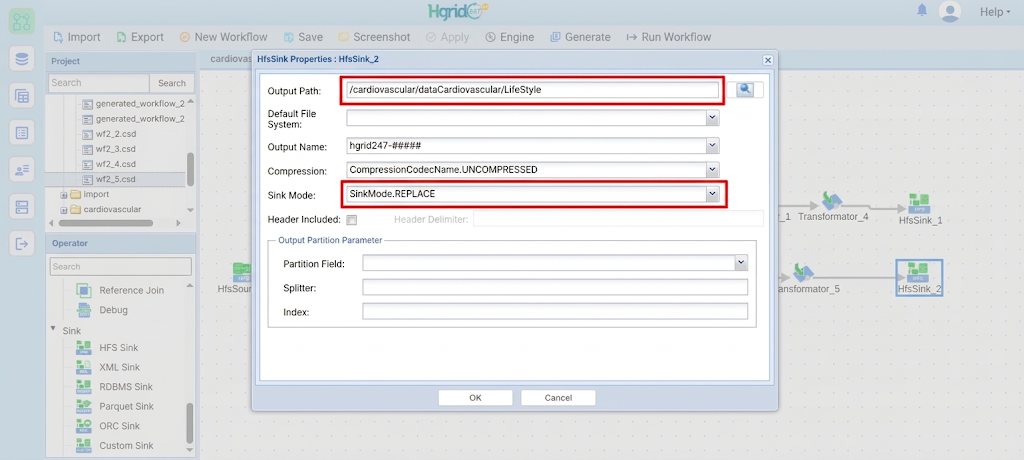Click the project Search button

[x=172, y=83]
